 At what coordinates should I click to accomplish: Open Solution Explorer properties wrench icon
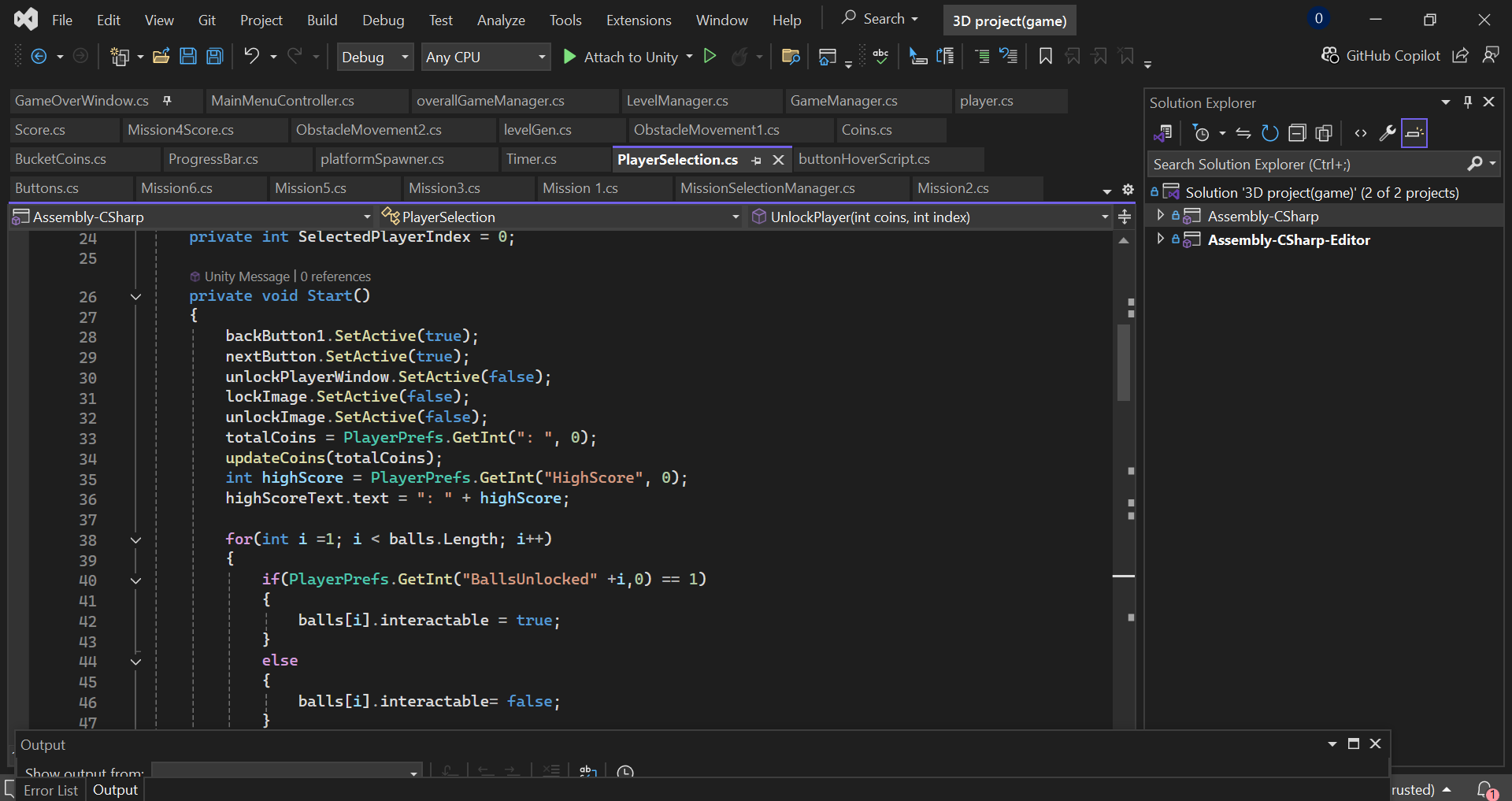coord(1388,133)
